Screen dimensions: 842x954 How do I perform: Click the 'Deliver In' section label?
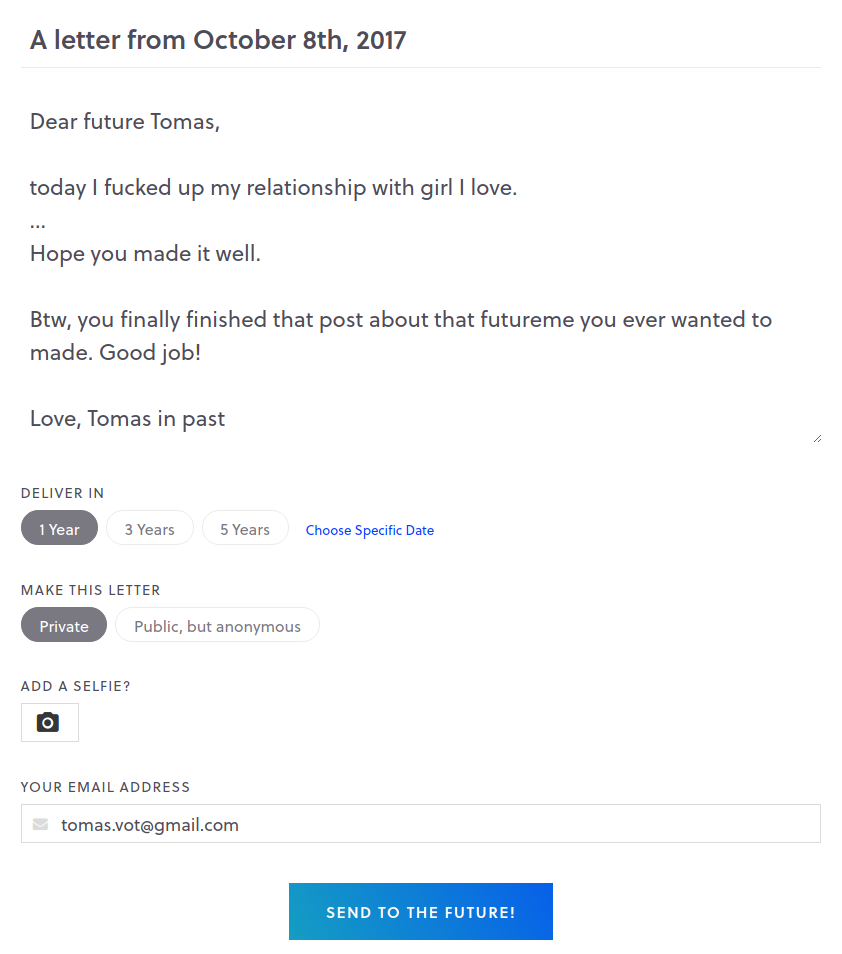pyautogui.click(x=63, y=493)
